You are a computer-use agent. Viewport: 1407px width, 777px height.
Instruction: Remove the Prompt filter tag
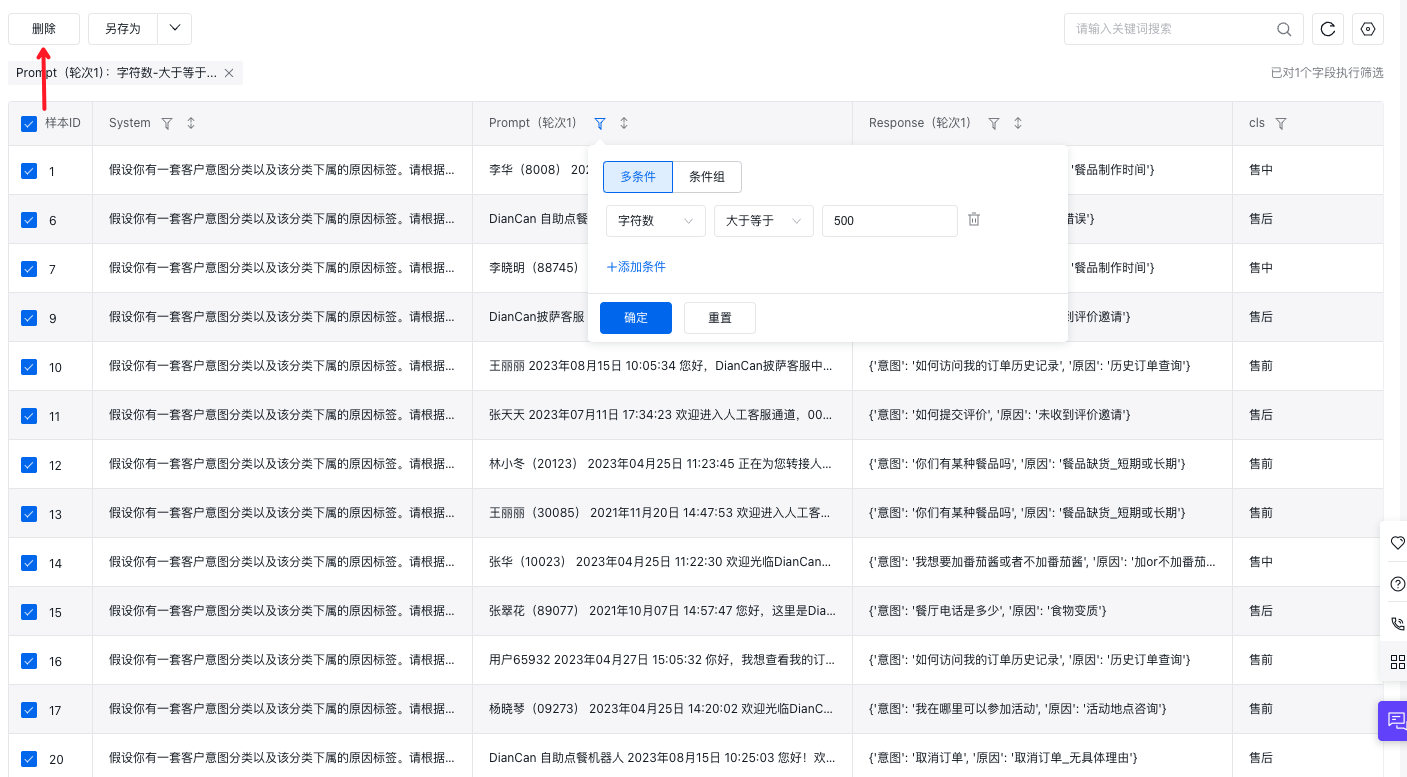[229, 73]
